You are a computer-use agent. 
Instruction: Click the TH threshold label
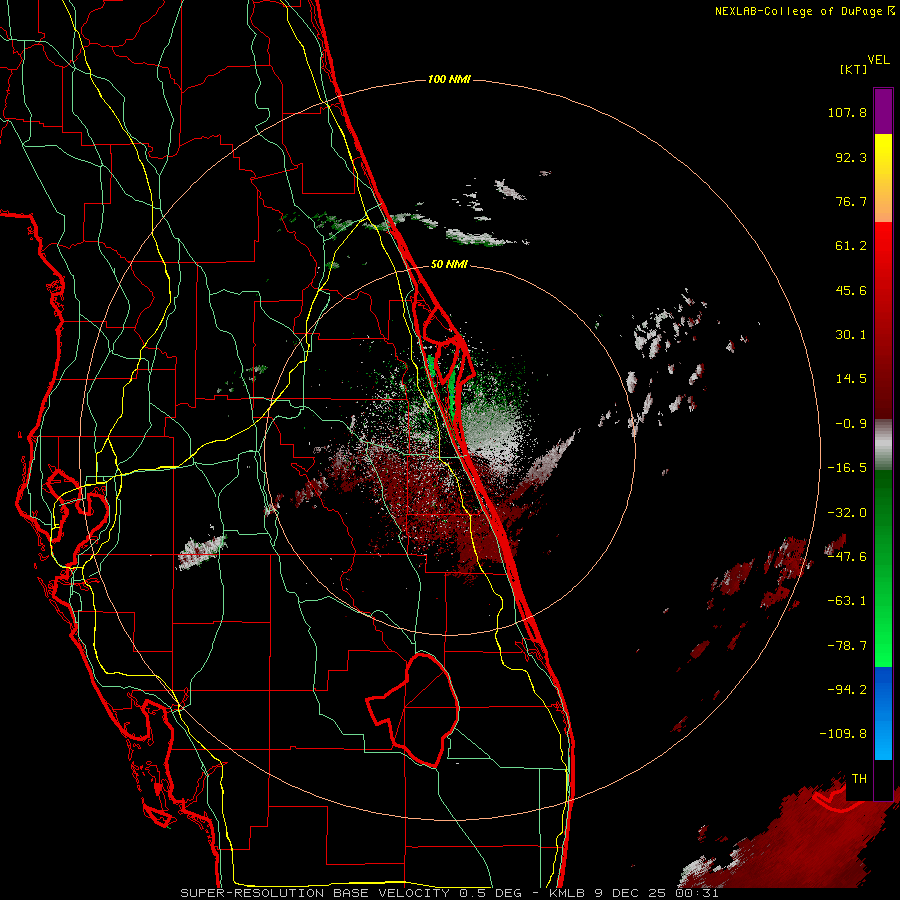(x=859, y=779)
